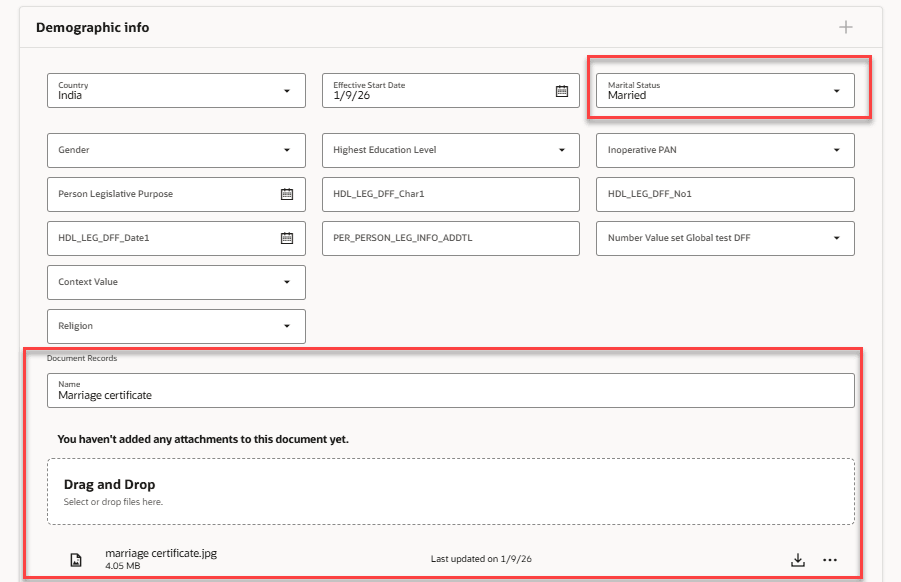Click the marriage certificate file type icon
The height and width of the screenshot is (582, 901).
pyautogui.click(x=76, y=560)
